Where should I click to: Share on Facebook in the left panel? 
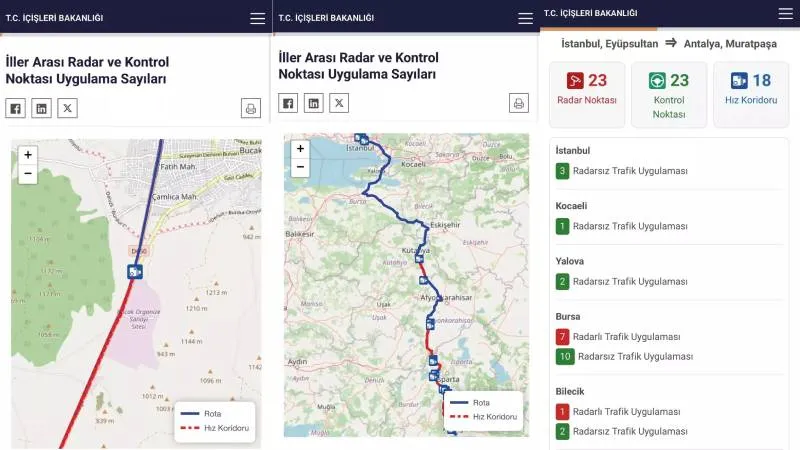click(x=16, y=108)
